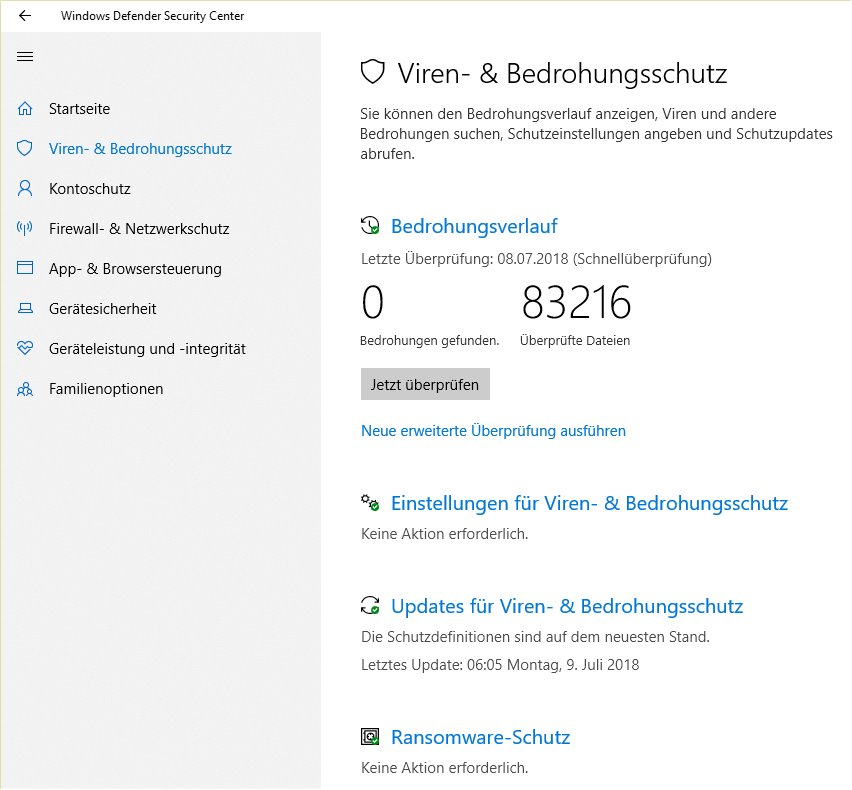The image size is (852, 790).
Task: Open Bedrohungsverlauf link
Action: tap(474, 226)
